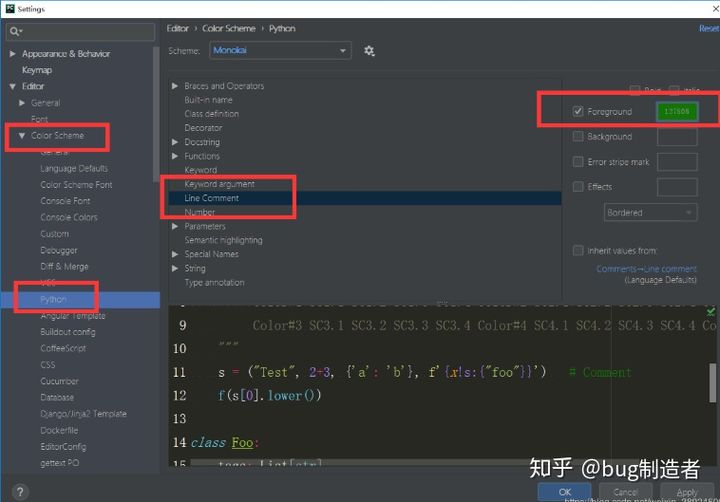Open the Monokai scheme dropdown
This screenshot has height=502, width=720.
click(x=280, y=51)
